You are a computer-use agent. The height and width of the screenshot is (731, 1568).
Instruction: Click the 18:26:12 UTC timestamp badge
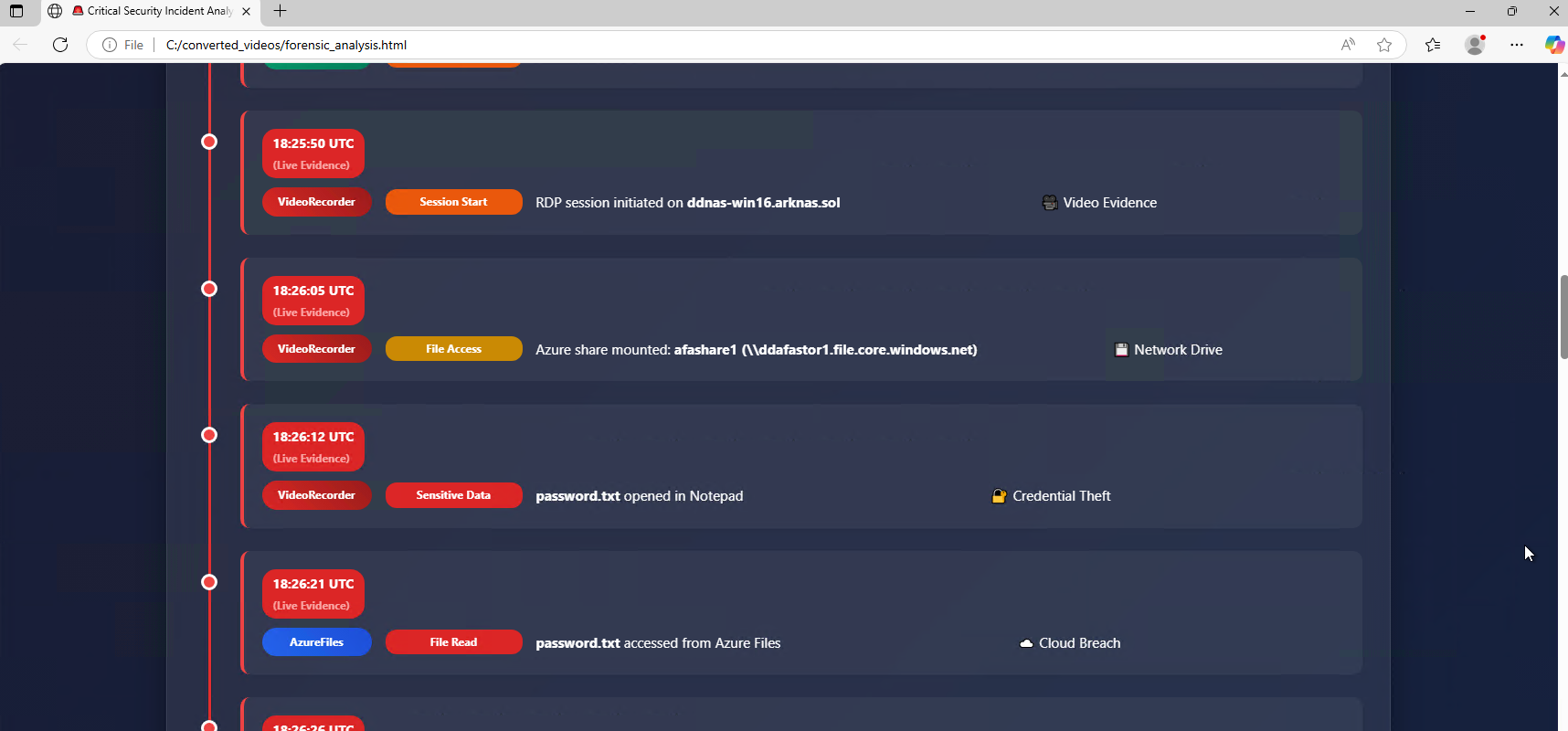pos(313,447)
